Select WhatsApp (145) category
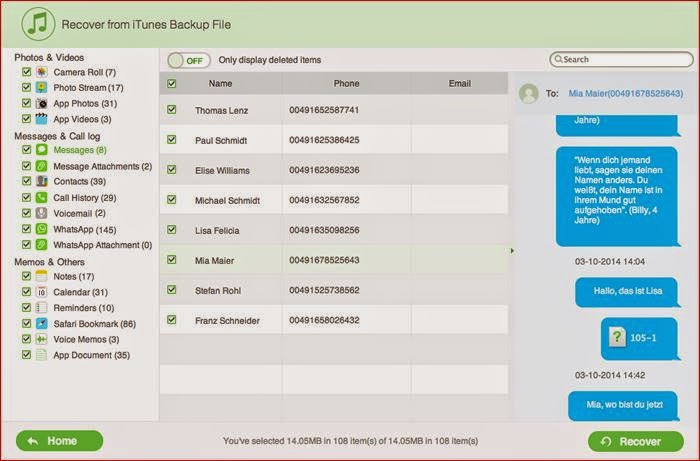This screenshot has width=700, height=461. 85,229
